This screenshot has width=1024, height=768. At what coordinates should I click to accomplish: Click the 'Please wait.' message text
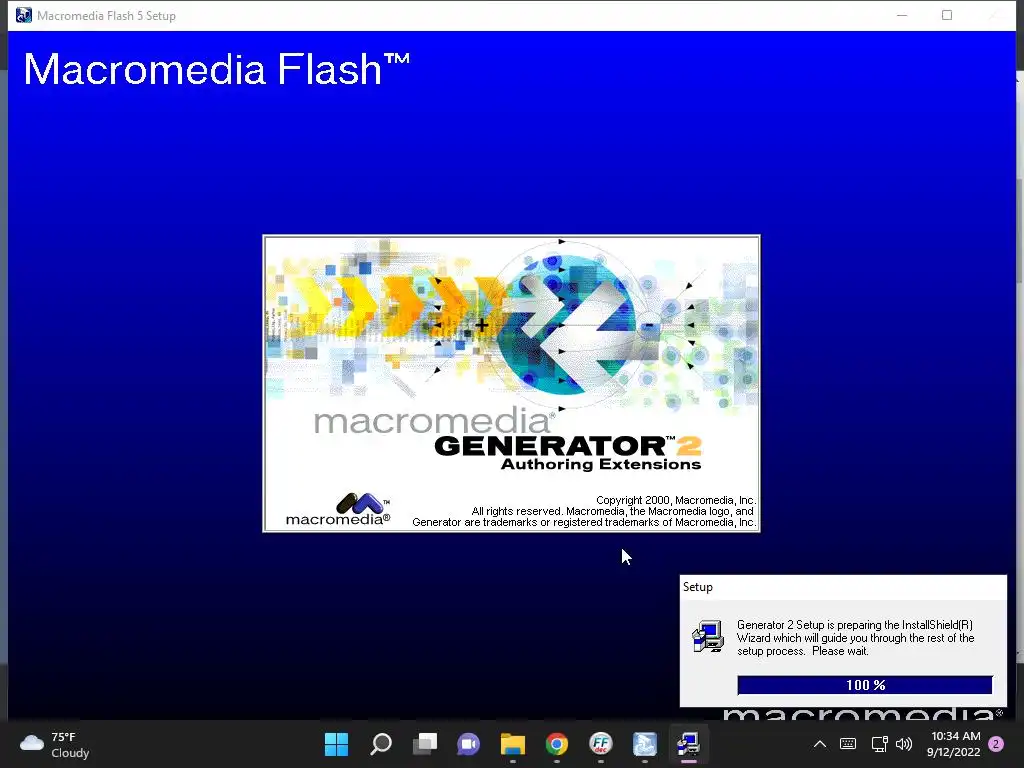pyautogui.click(x=840, y=651)
